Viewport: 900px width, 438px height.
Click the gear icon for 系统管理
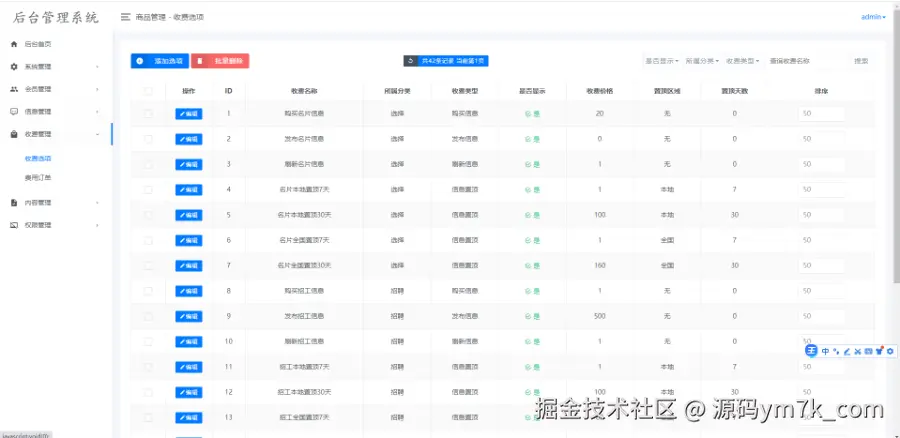(x=14, y=67)
